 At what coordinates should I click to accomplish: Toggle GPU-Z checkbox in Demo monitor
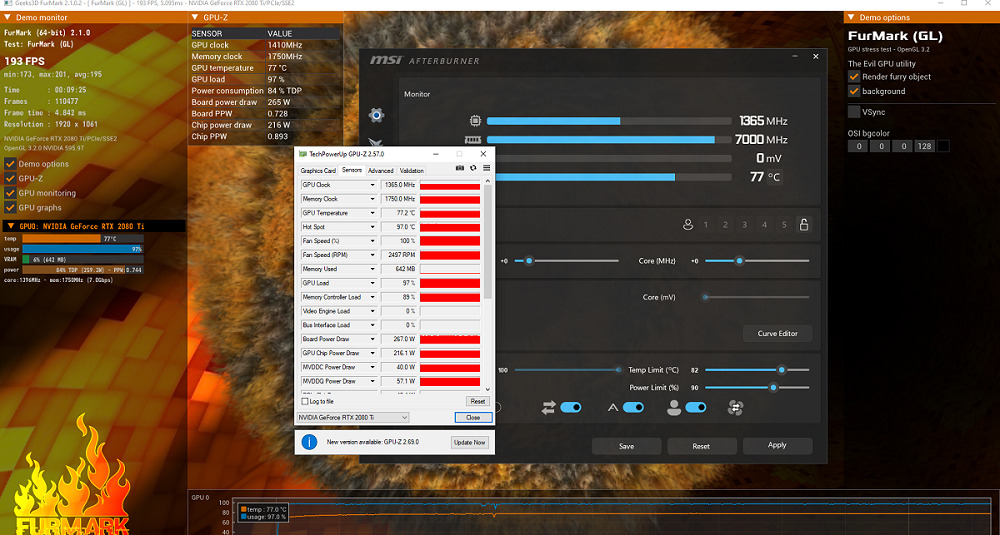coord(10,179)
